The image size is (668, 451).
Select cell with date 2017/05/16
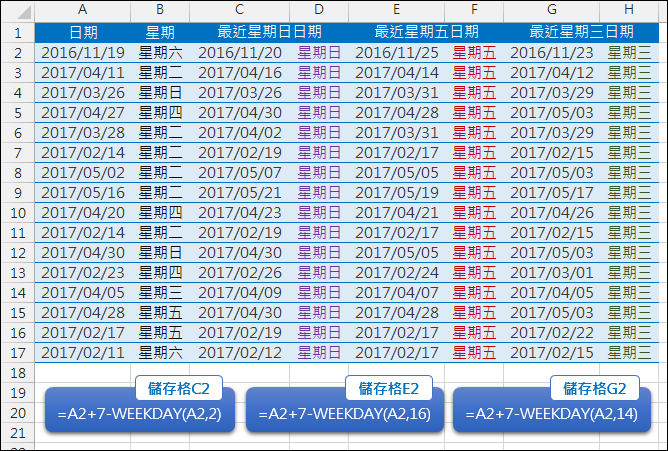point(83,193)
